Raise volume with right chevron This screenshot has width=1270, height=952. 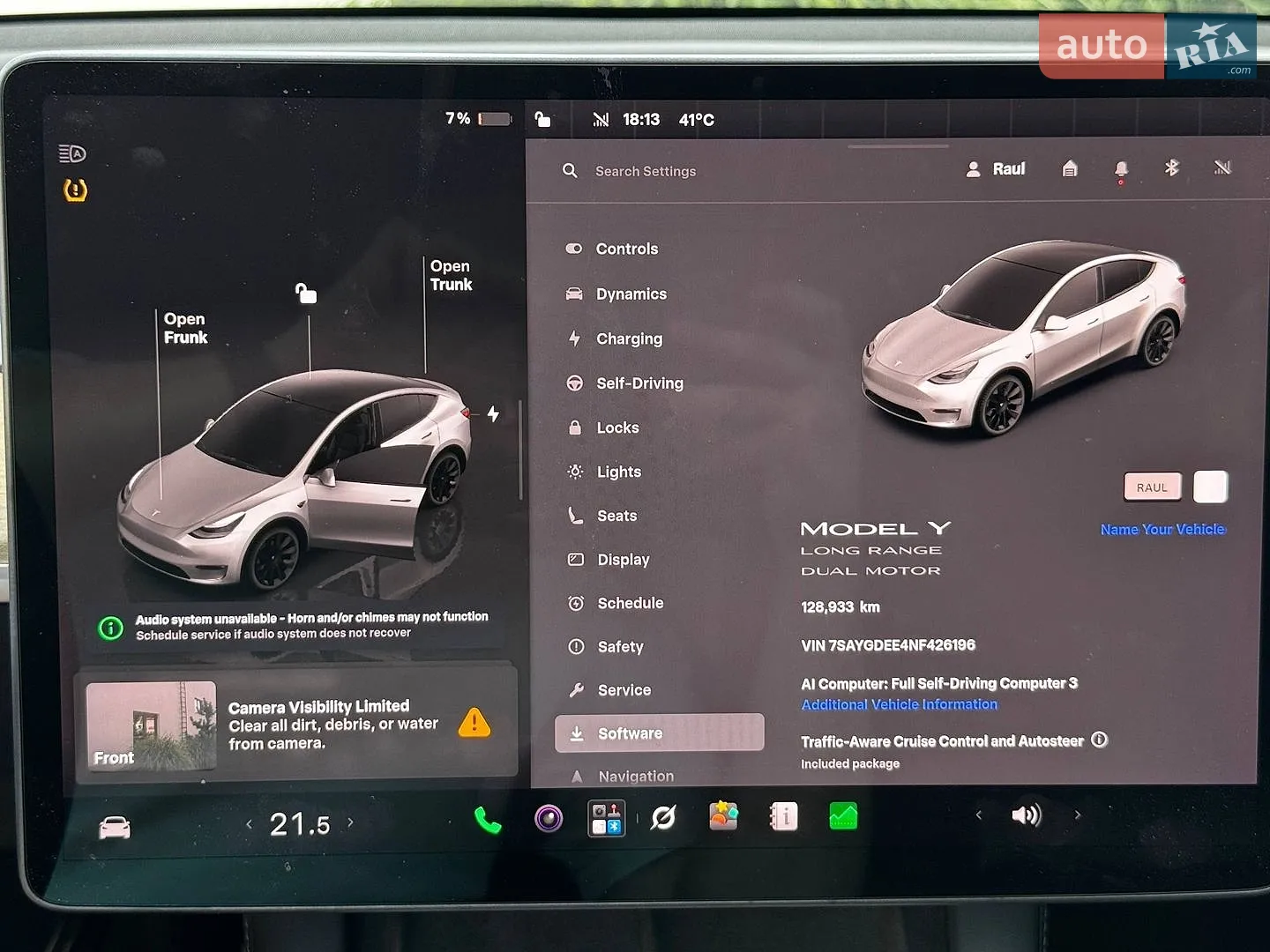1077,814
